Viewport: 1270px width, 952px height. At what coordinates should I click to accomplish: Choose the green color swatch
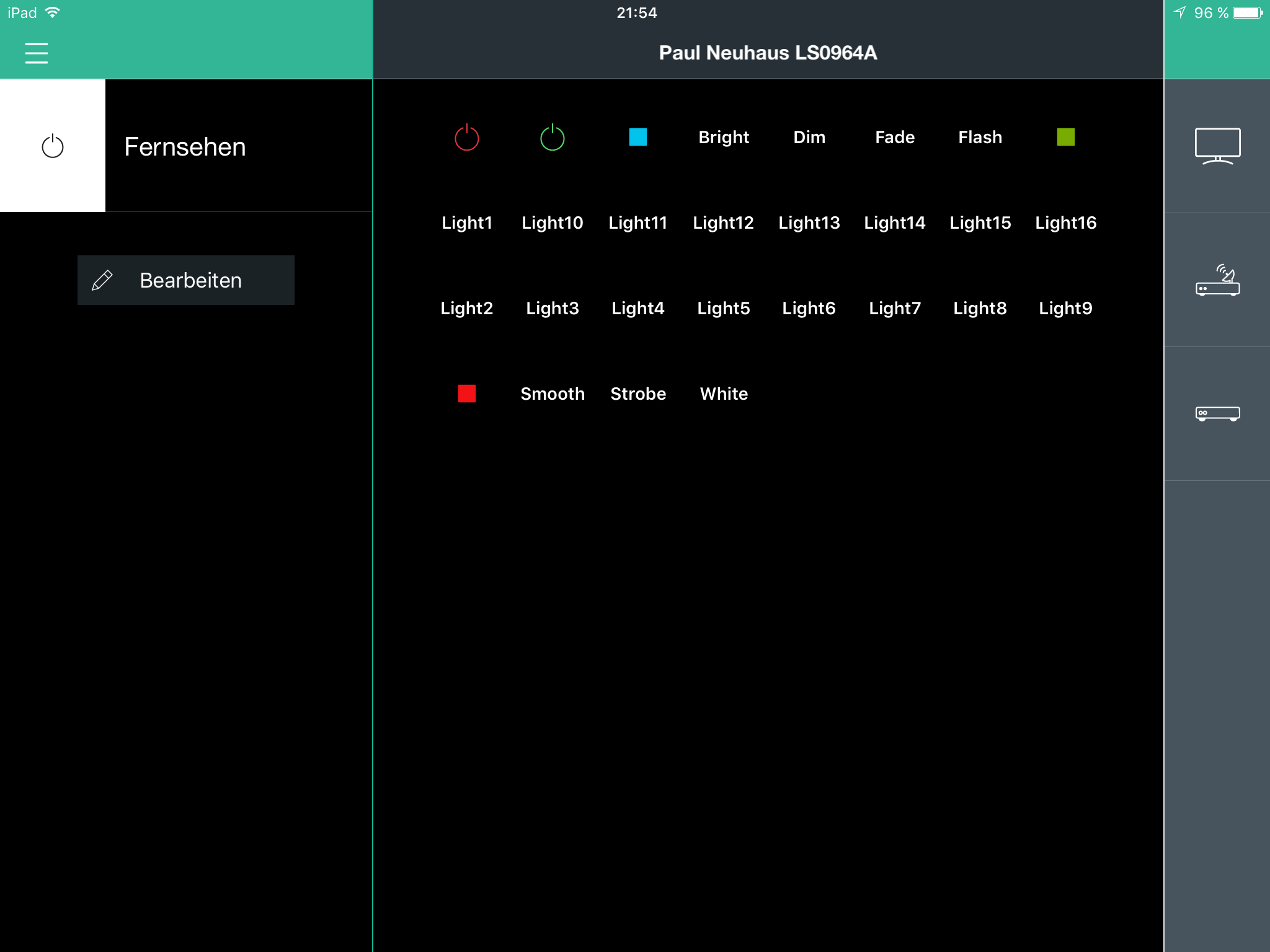(x=1065, y=137)
